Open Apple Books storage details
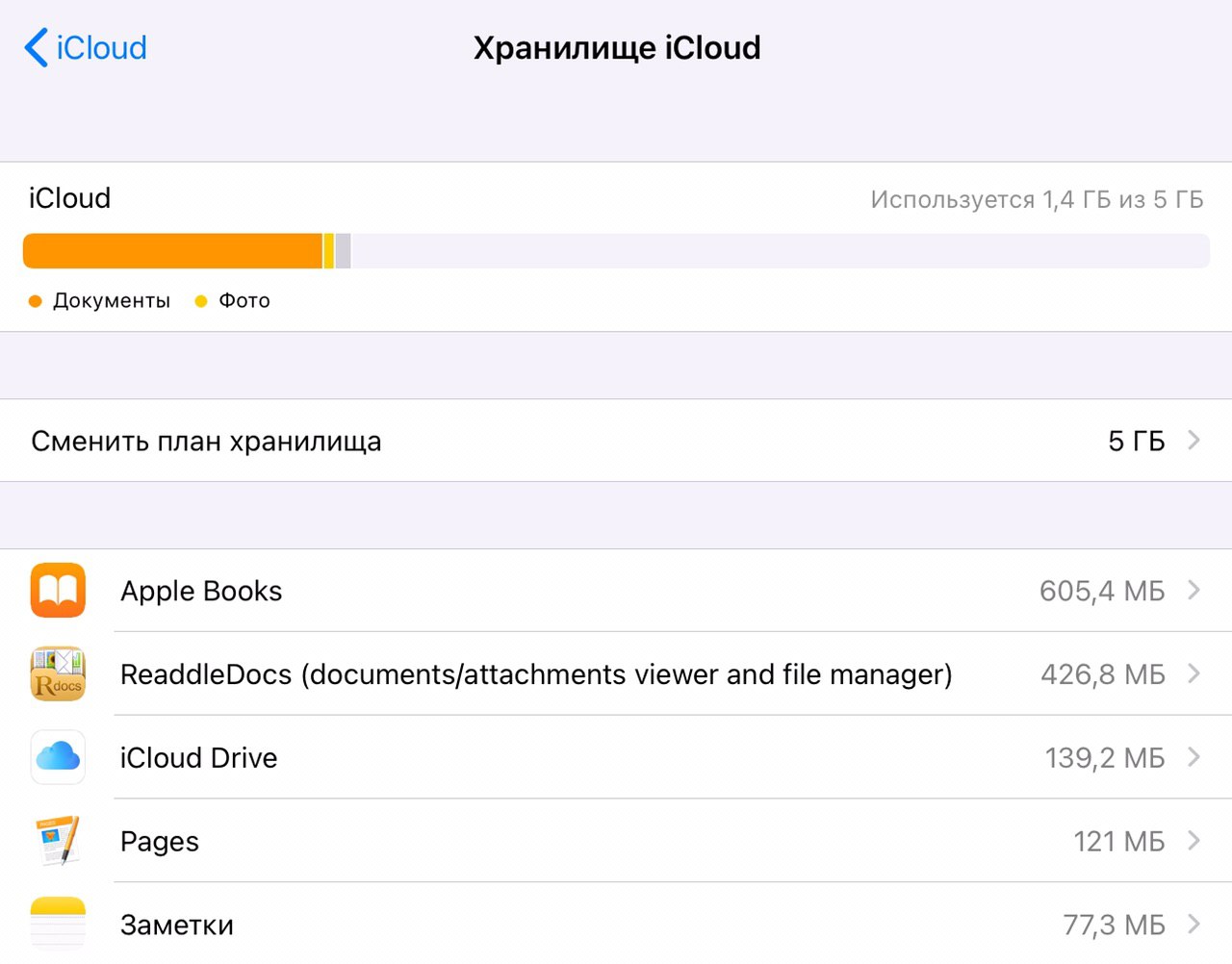This screenshot has height=964, width=1232. click(x=201, y=591)
